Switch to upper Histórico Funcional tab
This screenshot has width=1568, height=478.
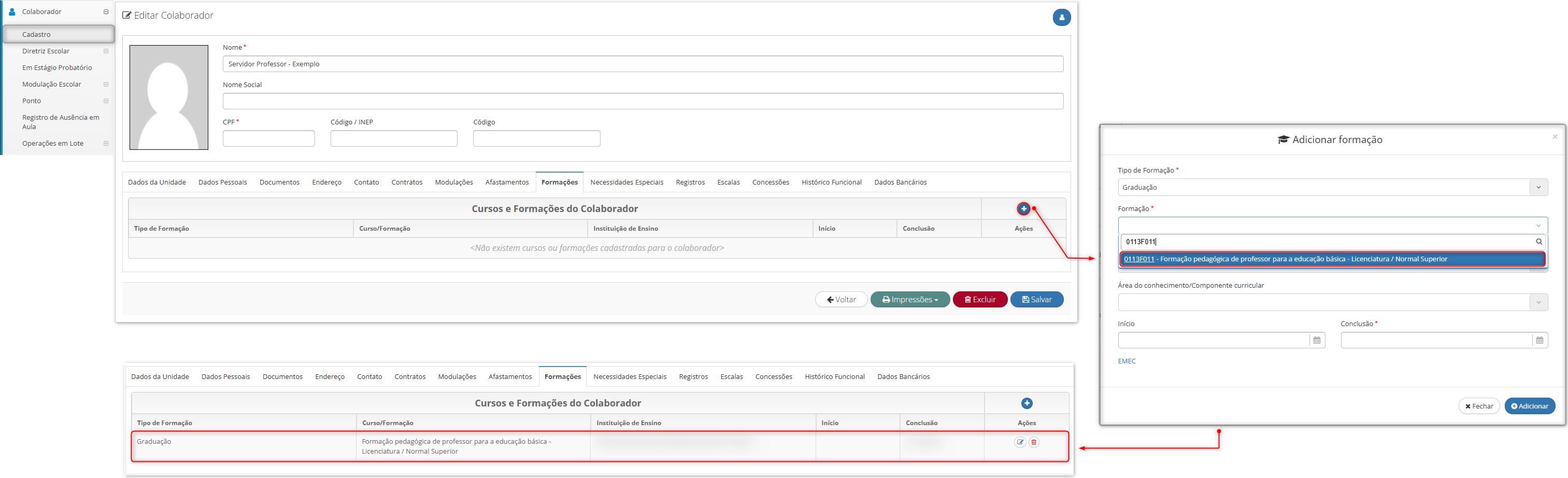(832, 182)
